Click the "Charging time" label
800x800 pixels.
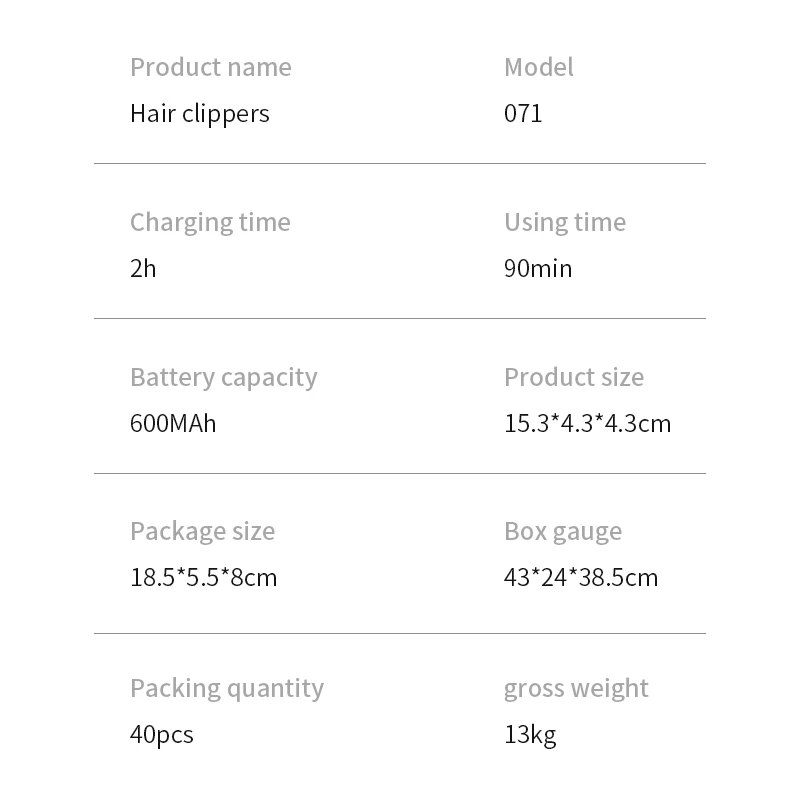(x=210, y=222)
